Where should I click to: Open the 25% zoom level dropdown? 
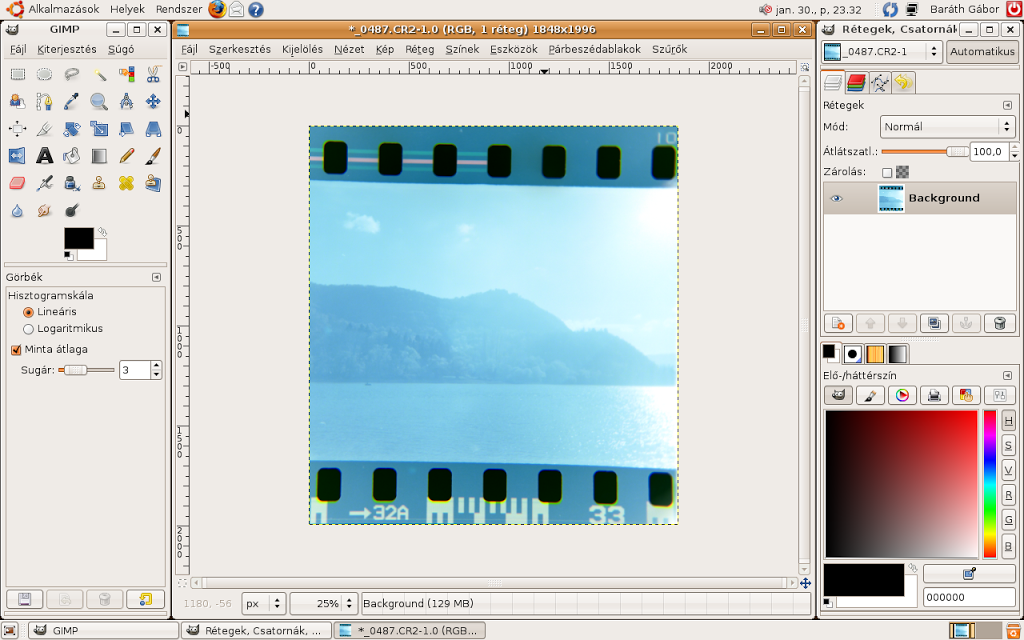coord(324,603)
